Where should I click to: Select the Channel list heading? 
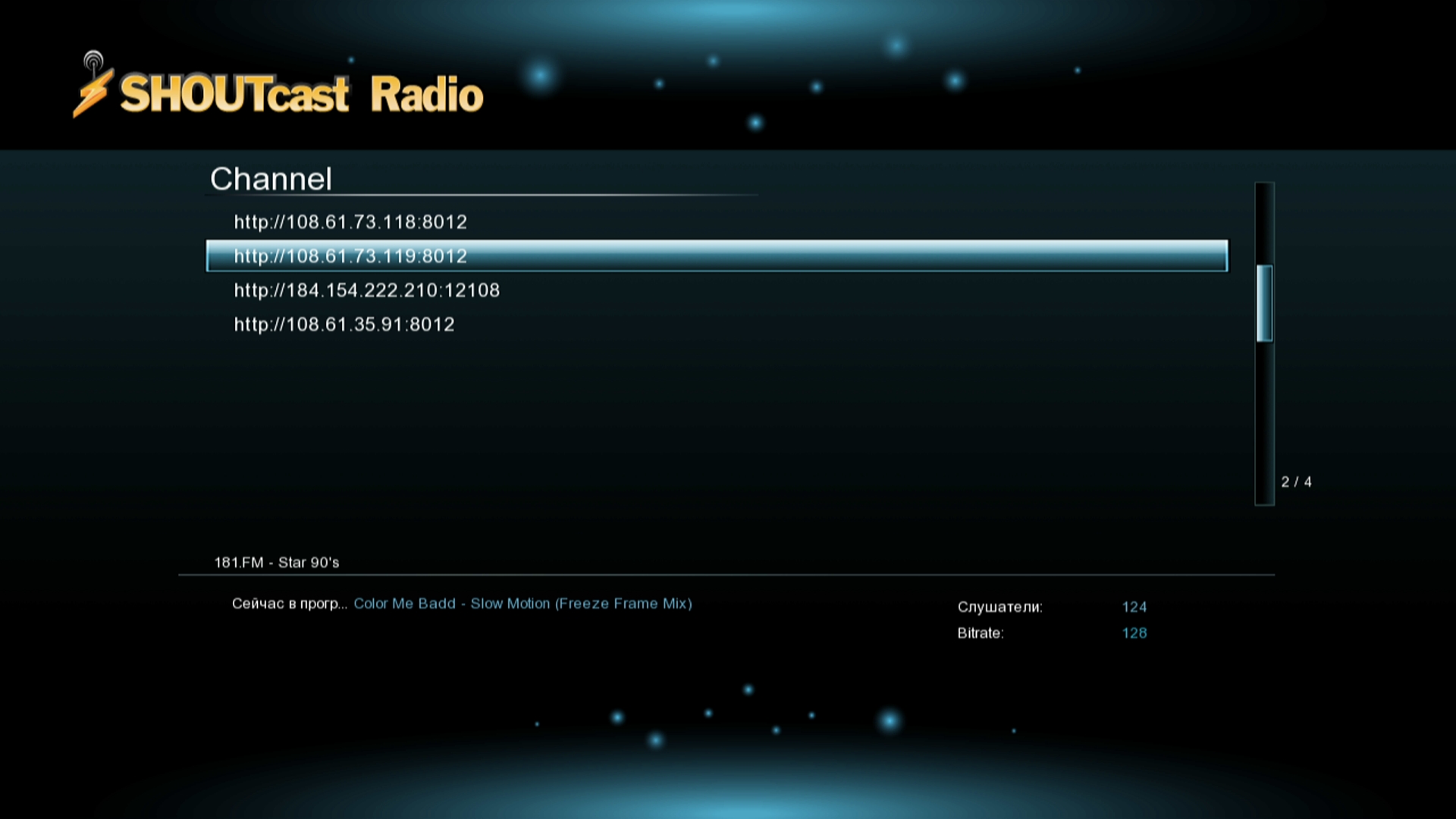click(x=271, y=179)
